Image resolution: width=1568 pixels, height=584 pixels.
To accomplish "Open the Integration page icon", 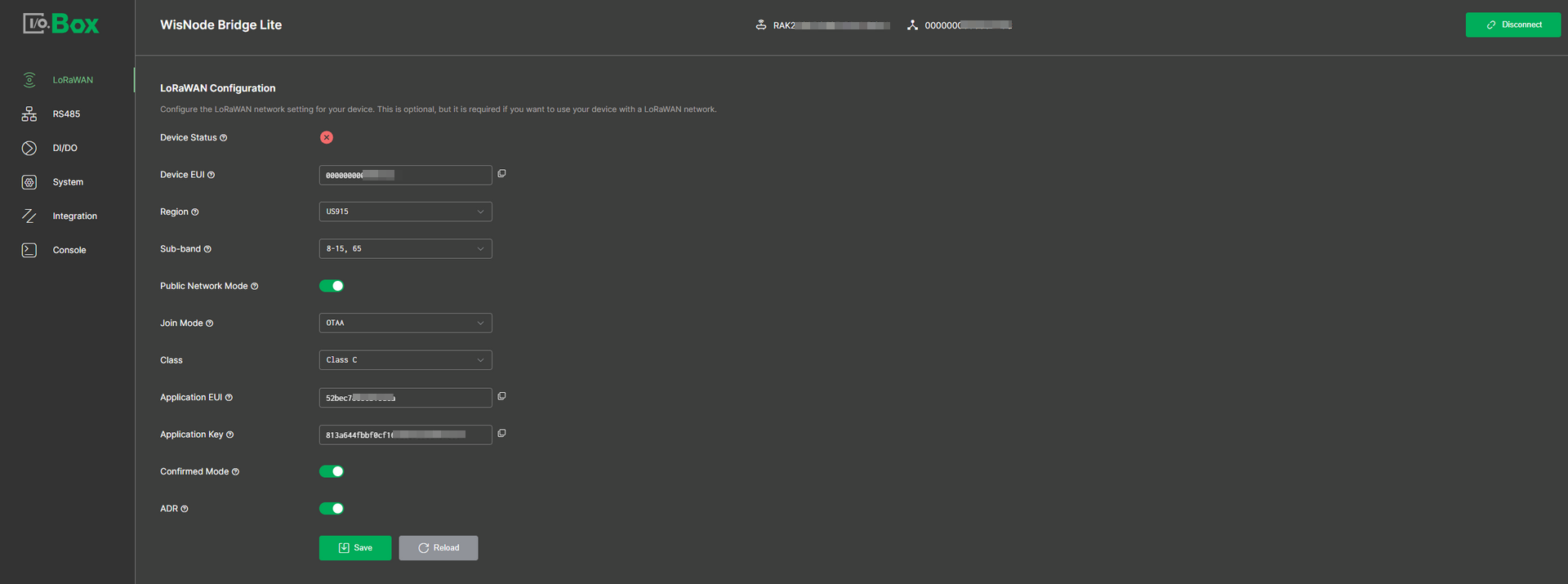I will point(29,216).
